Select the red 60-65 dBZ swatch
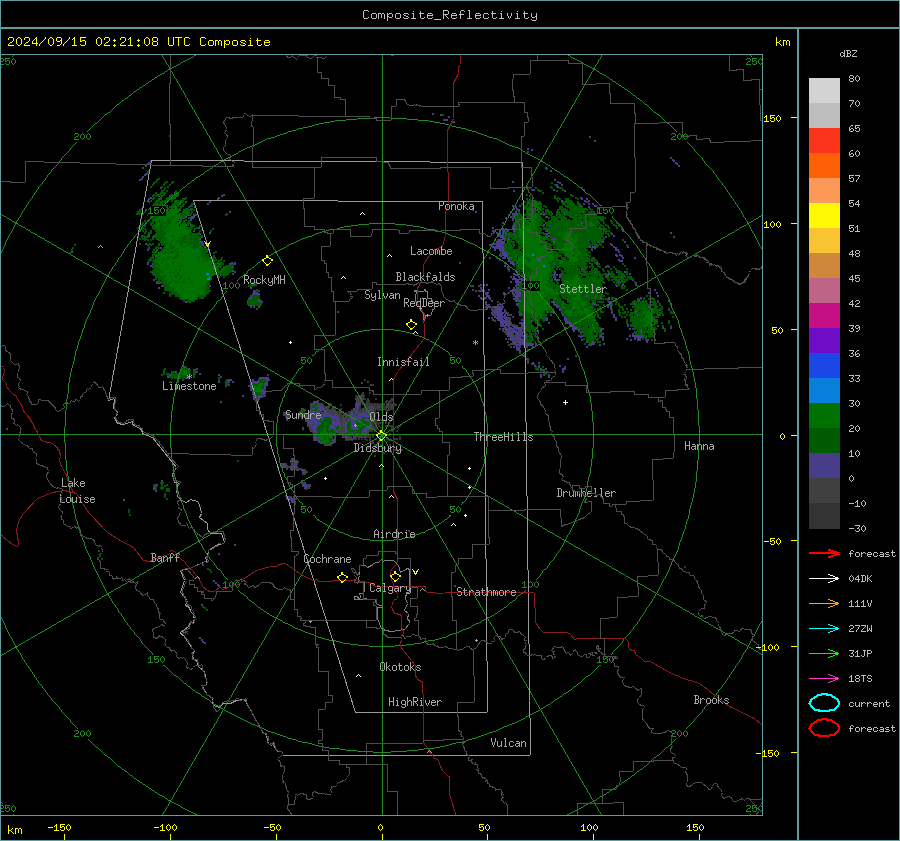This screenshot has height=841, width=900. click(824, 141)
